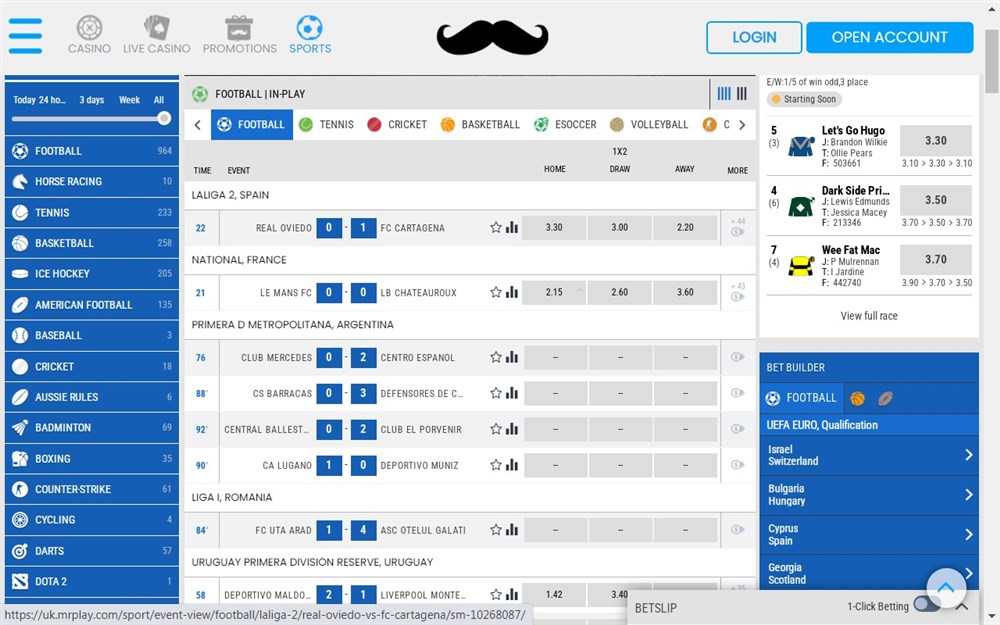1000x625 pixels.
Task: Favorite CA Lugano vs Deportivo Muniz match
Action: pos(496,466)
